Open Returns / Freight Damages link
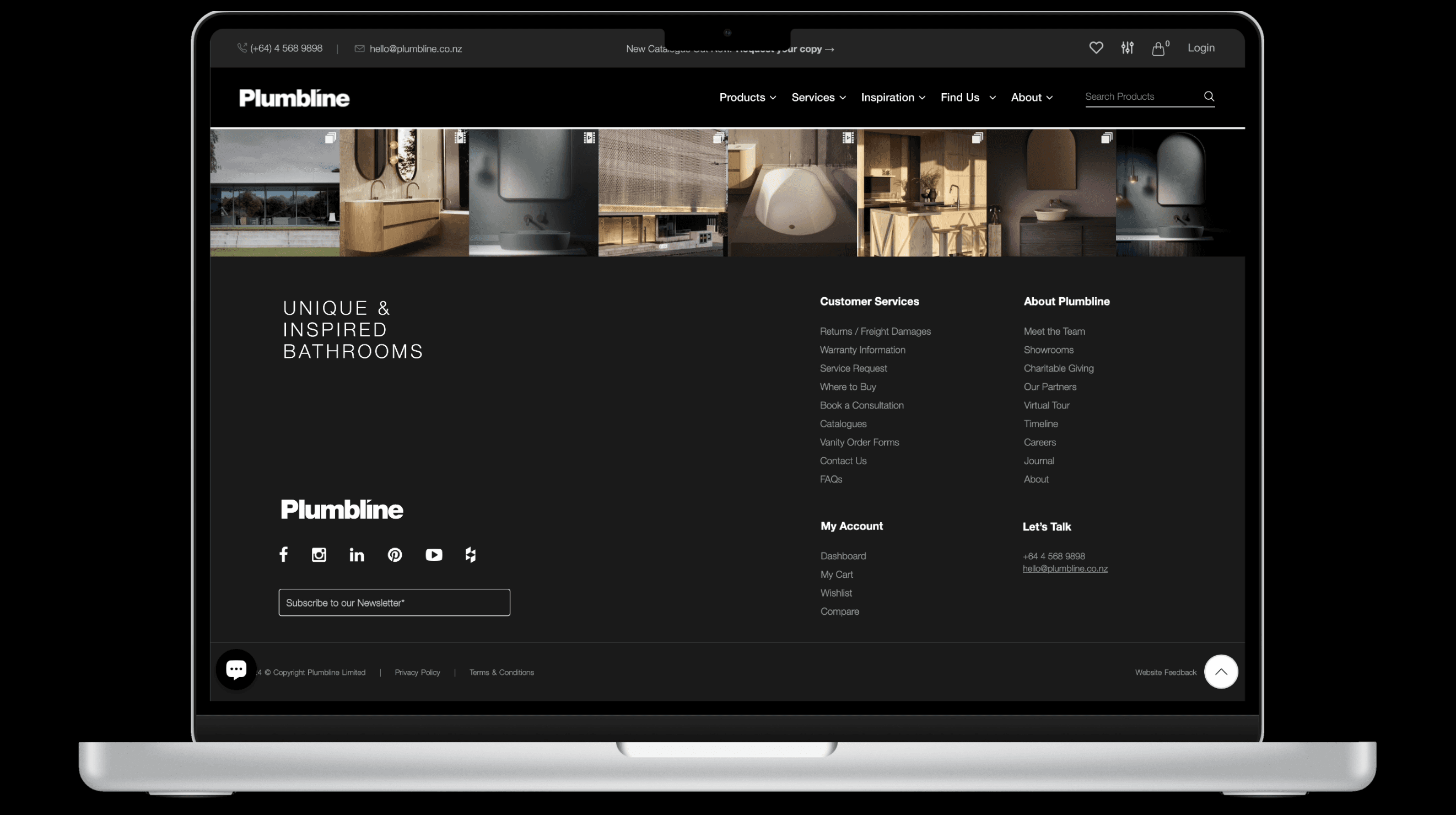This screenshot has height=815, width=1456. pos(875,331)
